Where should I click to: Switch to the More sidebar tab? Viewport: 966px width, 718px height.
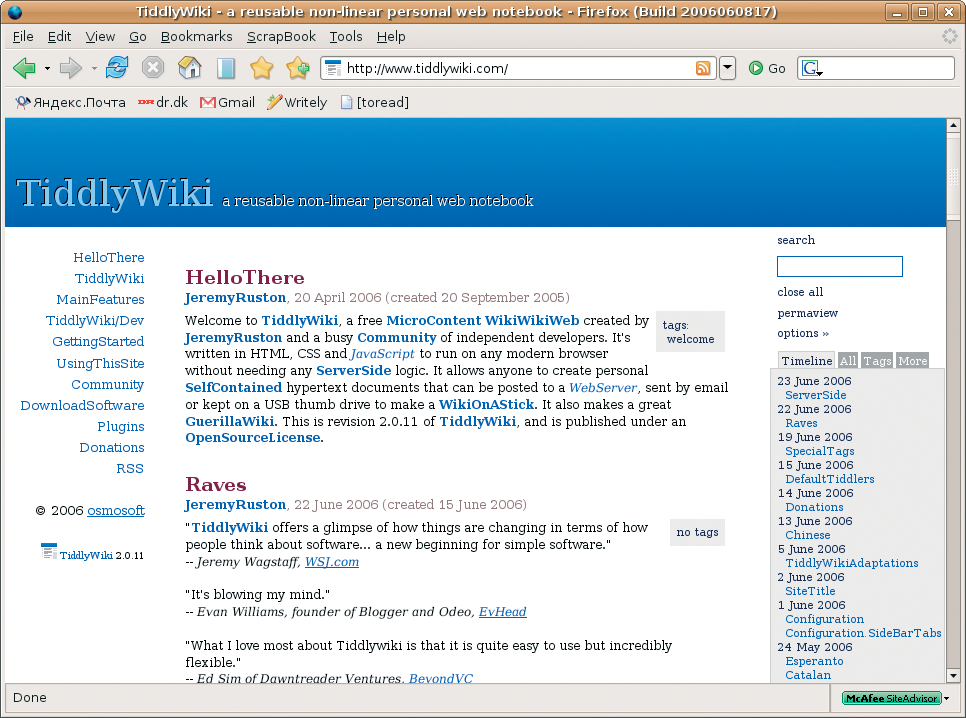click(912, 361)
